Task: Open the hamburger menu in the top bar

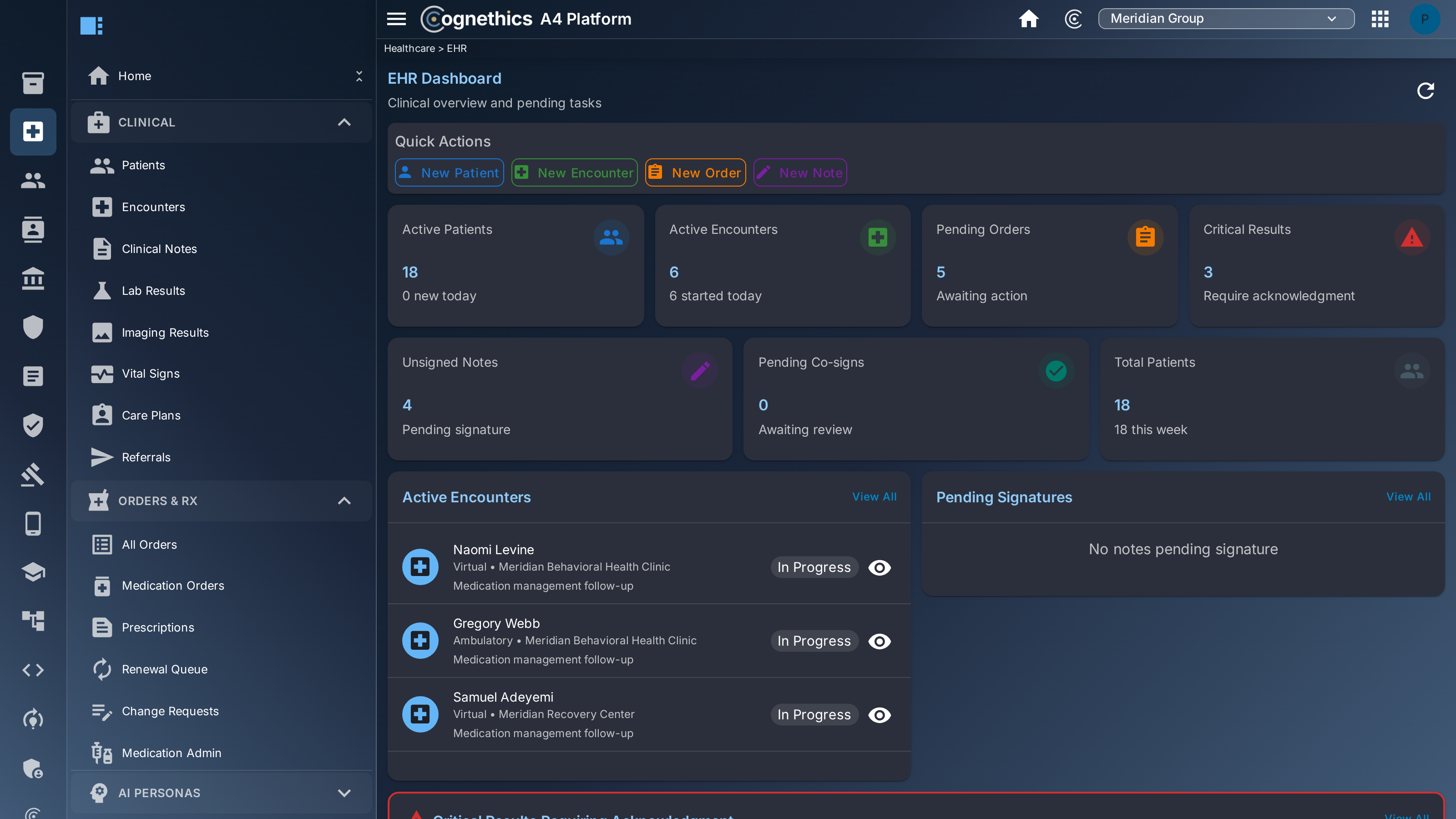Action: [396, 19]
